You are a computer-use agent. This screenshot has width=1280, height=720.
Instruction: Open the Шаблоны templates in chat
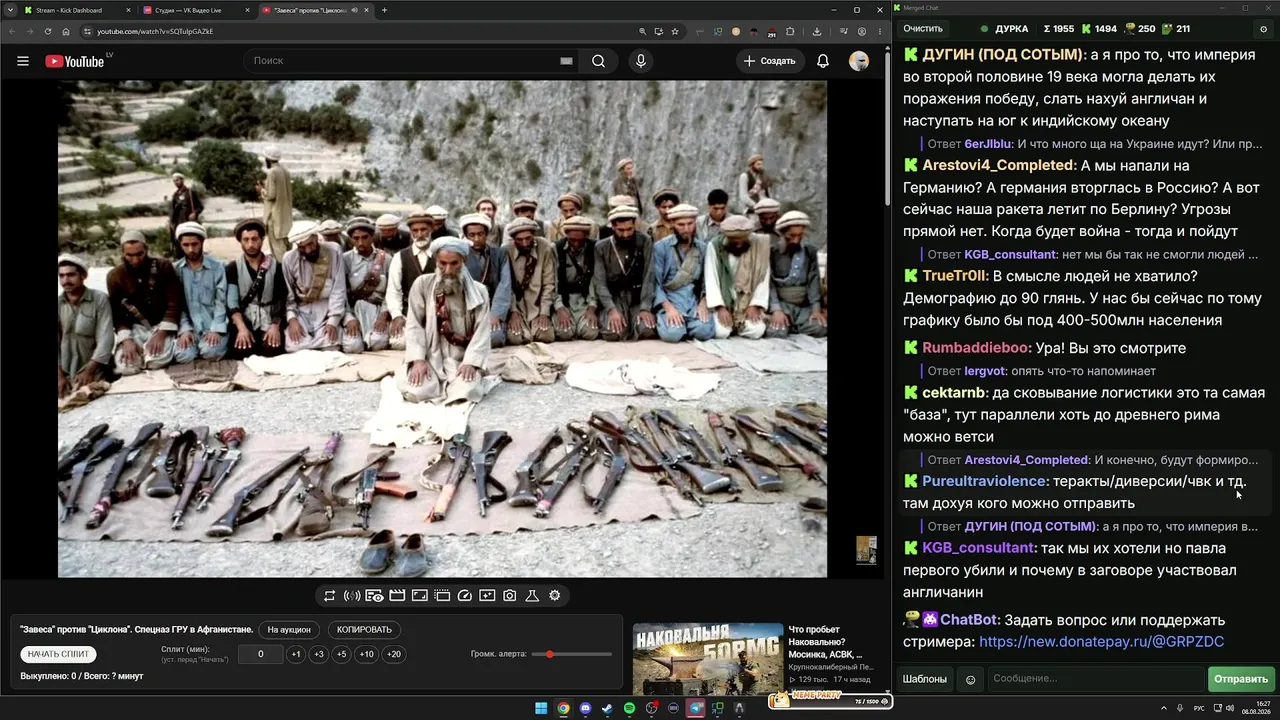click(x=925, y=679)
